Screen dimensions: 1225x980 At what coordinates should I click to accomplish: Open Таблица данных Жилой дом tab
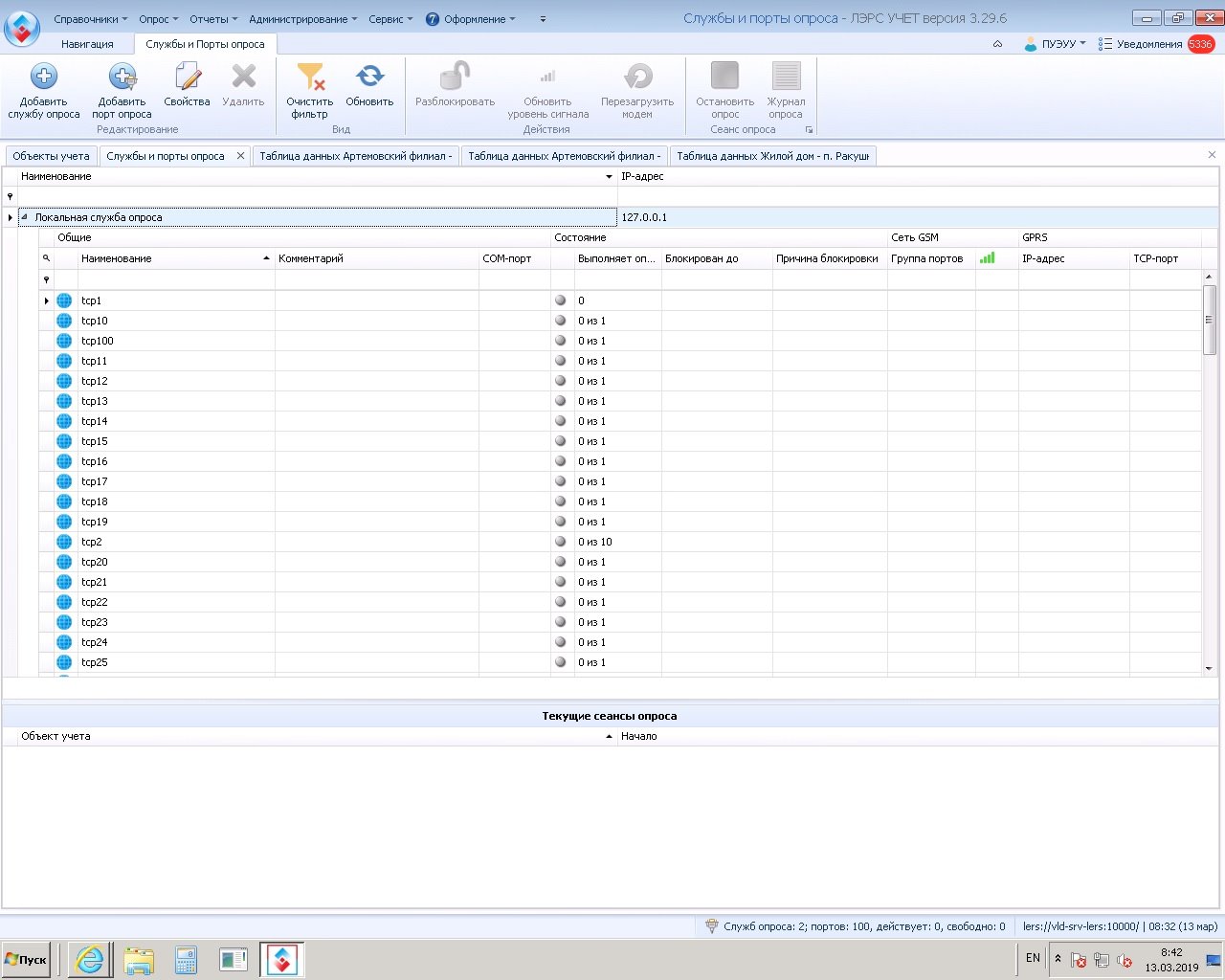772,156
